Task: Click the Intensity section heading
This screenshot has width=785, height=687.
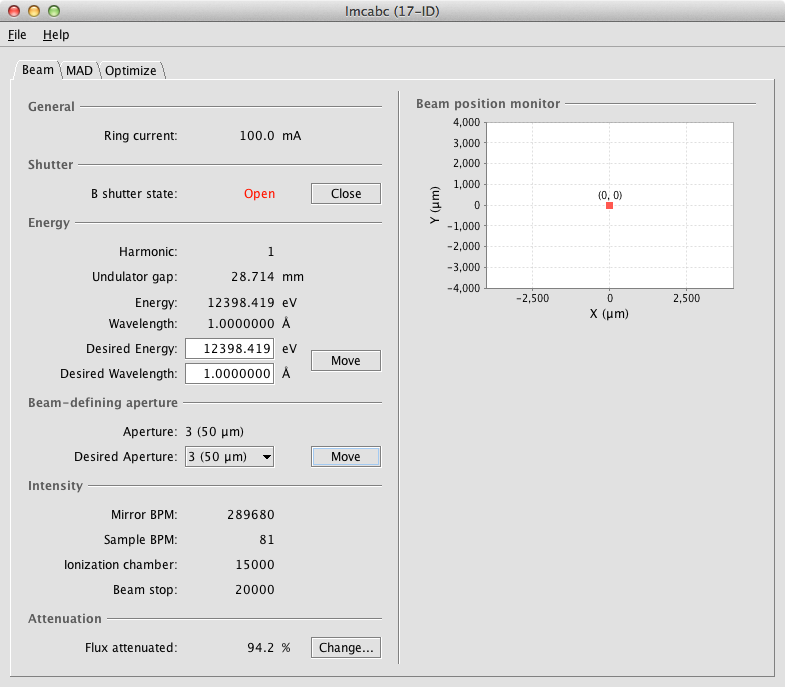Action: click(x=55, y=486)
